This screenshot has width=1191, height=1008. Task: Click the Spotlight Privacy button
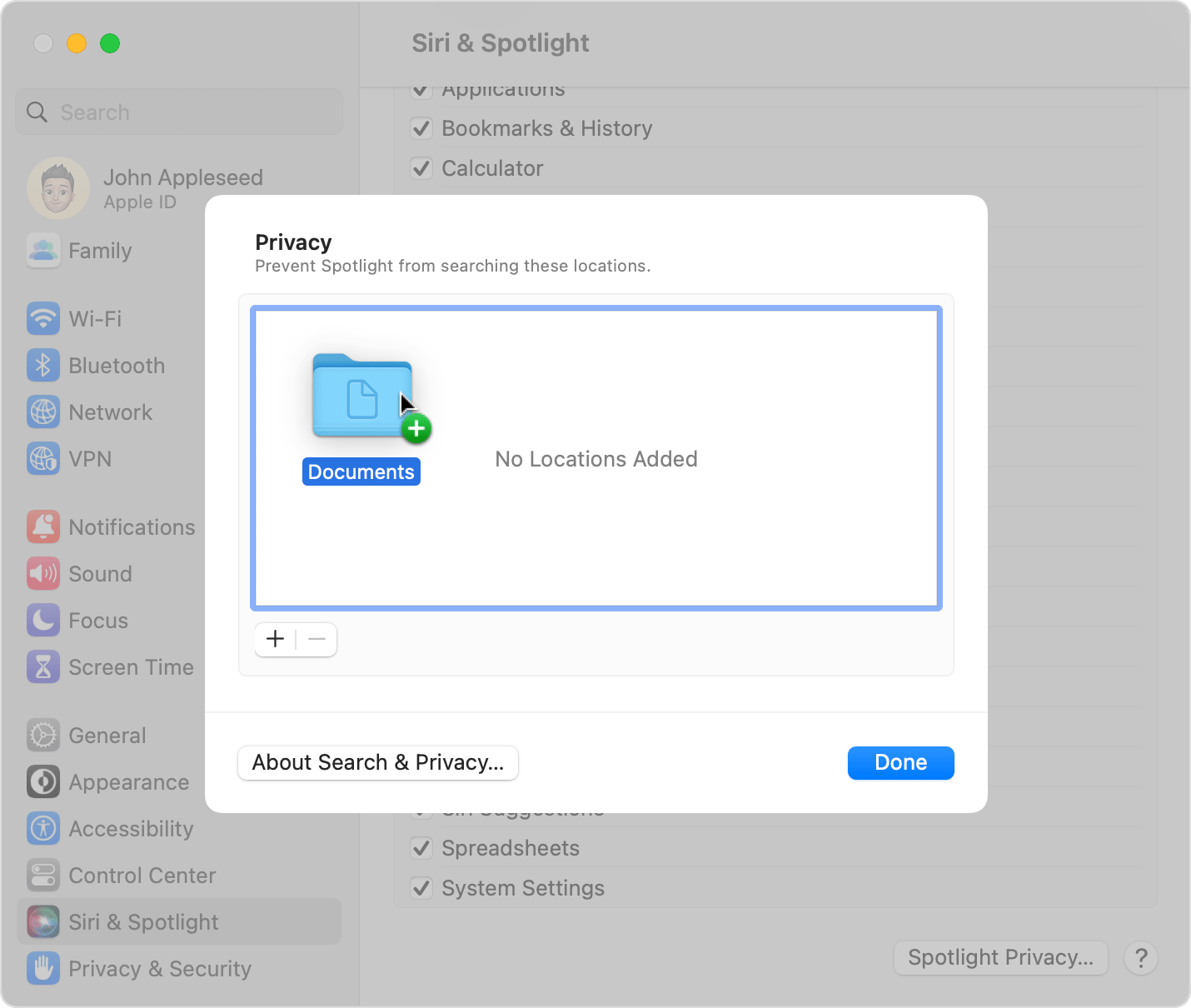tap(1000, 958)
